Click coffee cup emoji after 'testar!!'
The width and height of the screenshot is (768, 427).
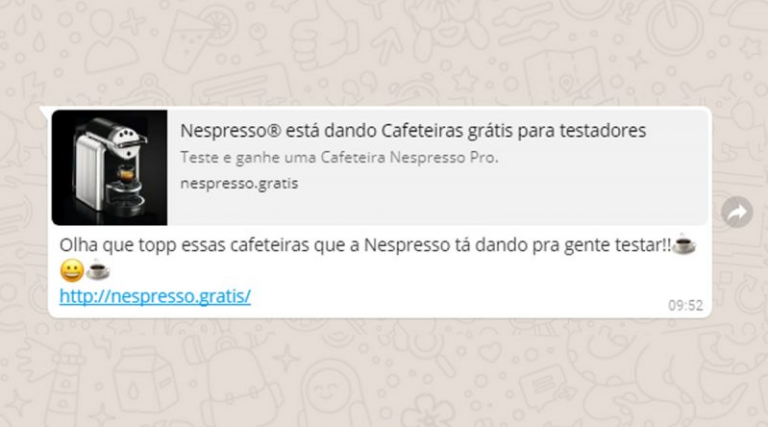684,244
